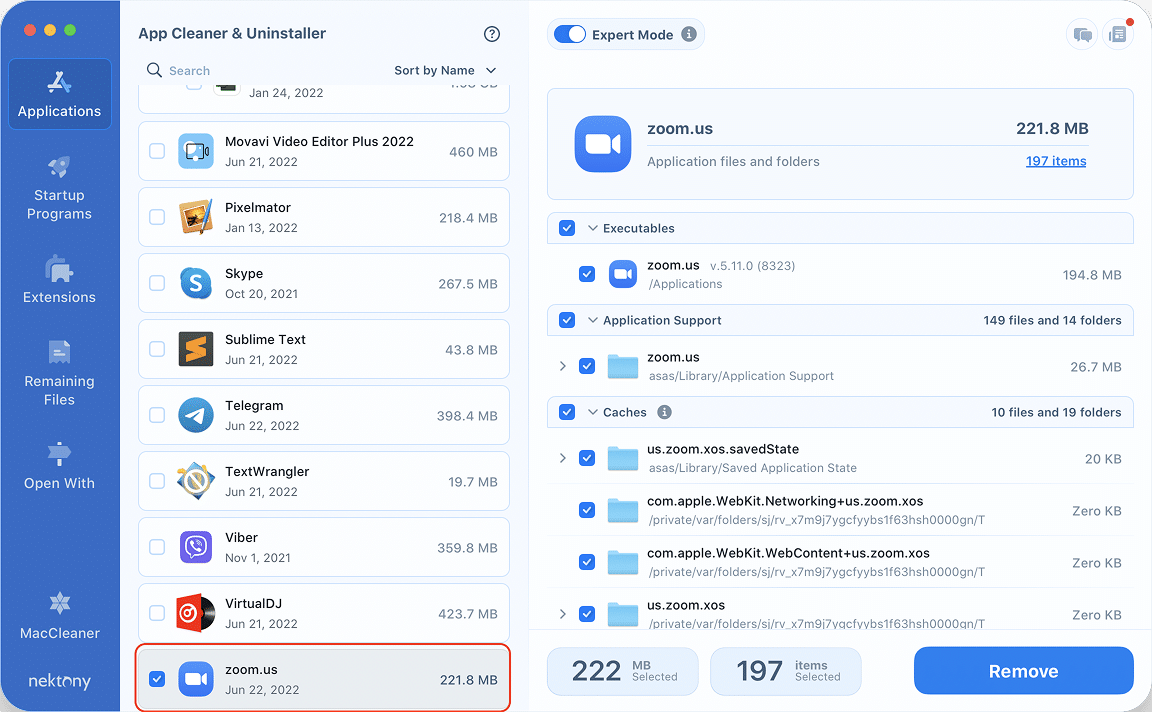Image resolution: width=1152 pixels, height=712 pixels.
Task: Check the Telegram checkbox
Action: pos(157,415)
